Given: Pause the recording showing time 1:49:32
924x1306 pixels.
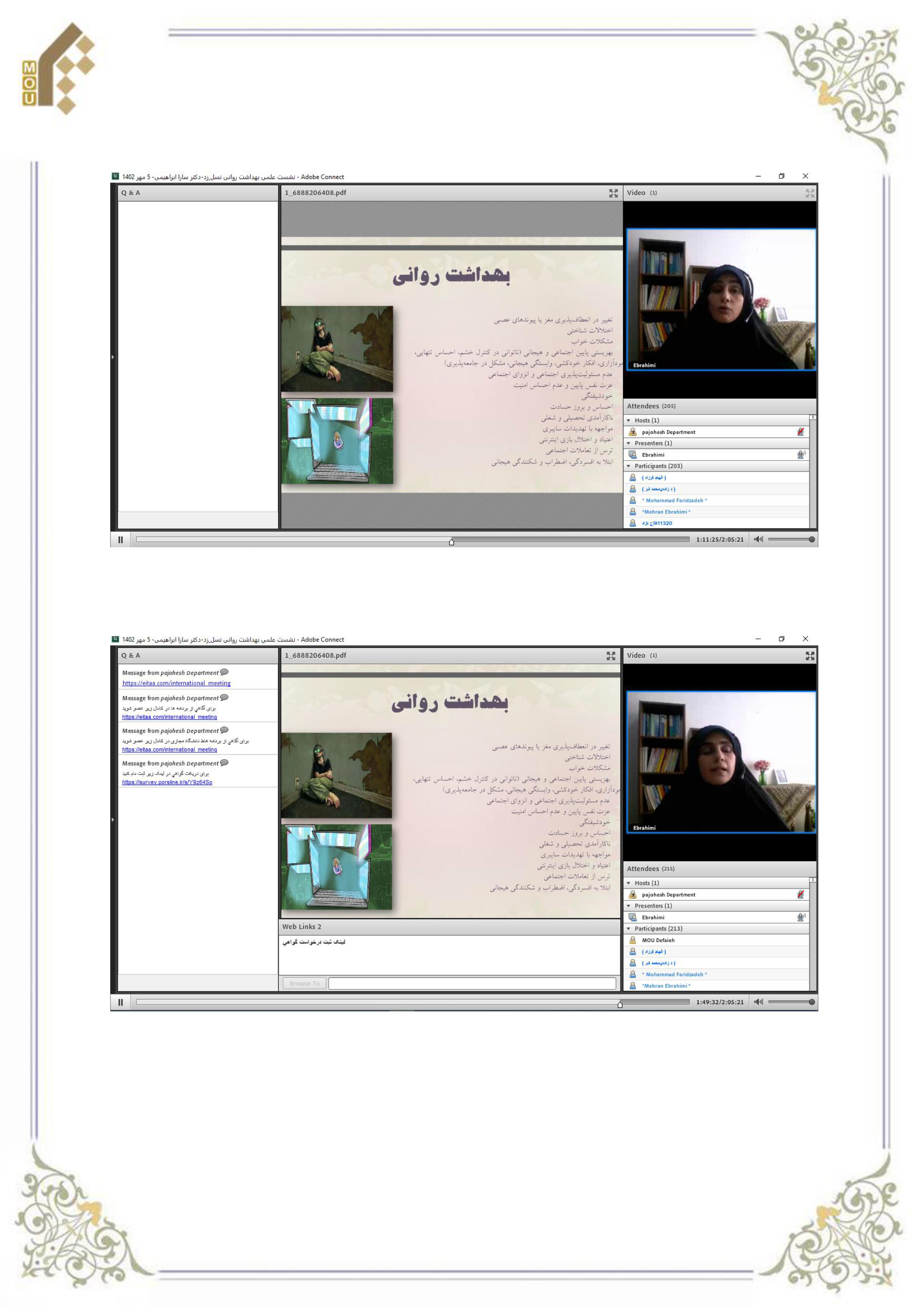Looking at the screenshot, I should click(120, 1002).
